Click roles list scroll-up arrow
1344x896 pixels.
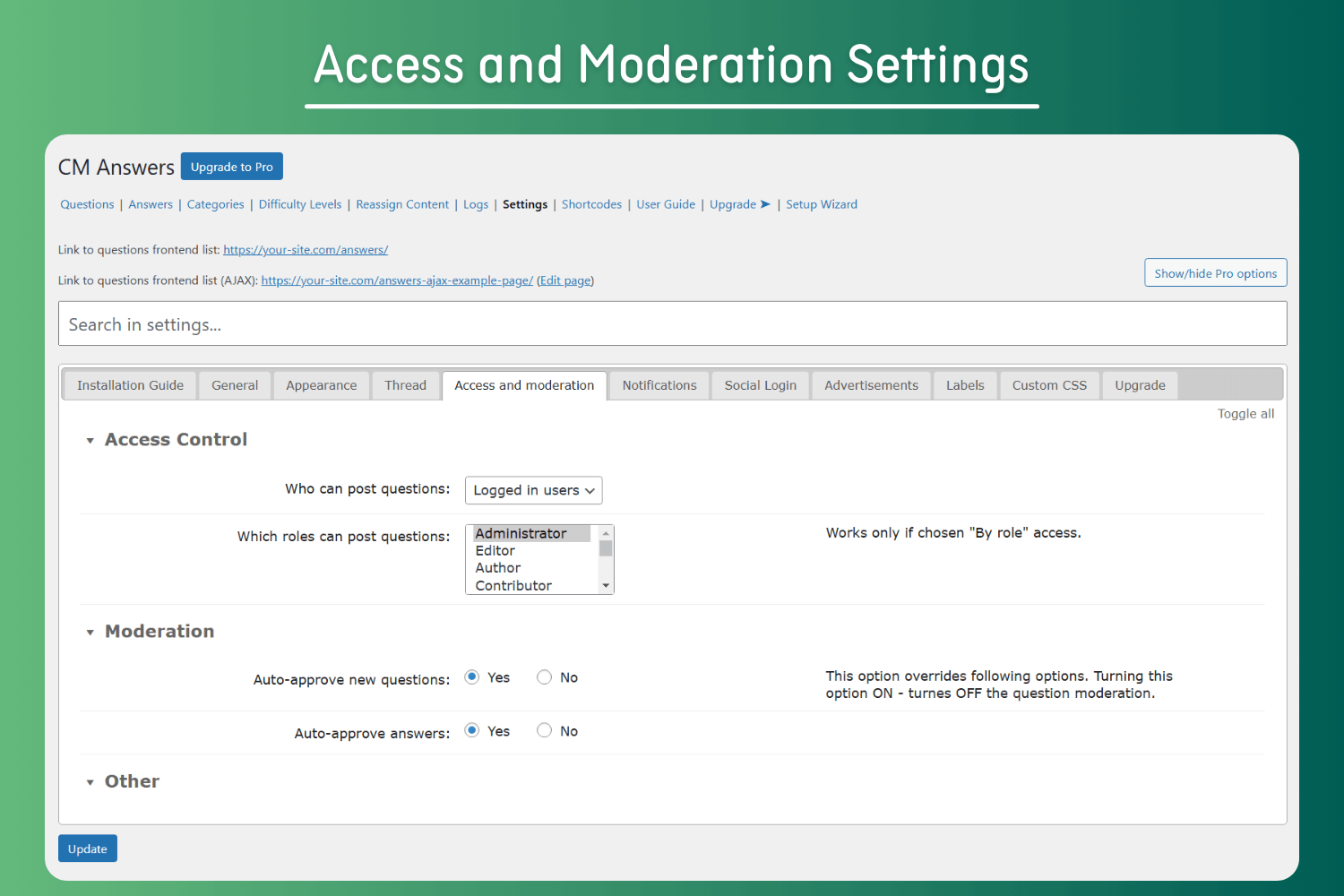point(607,533)
